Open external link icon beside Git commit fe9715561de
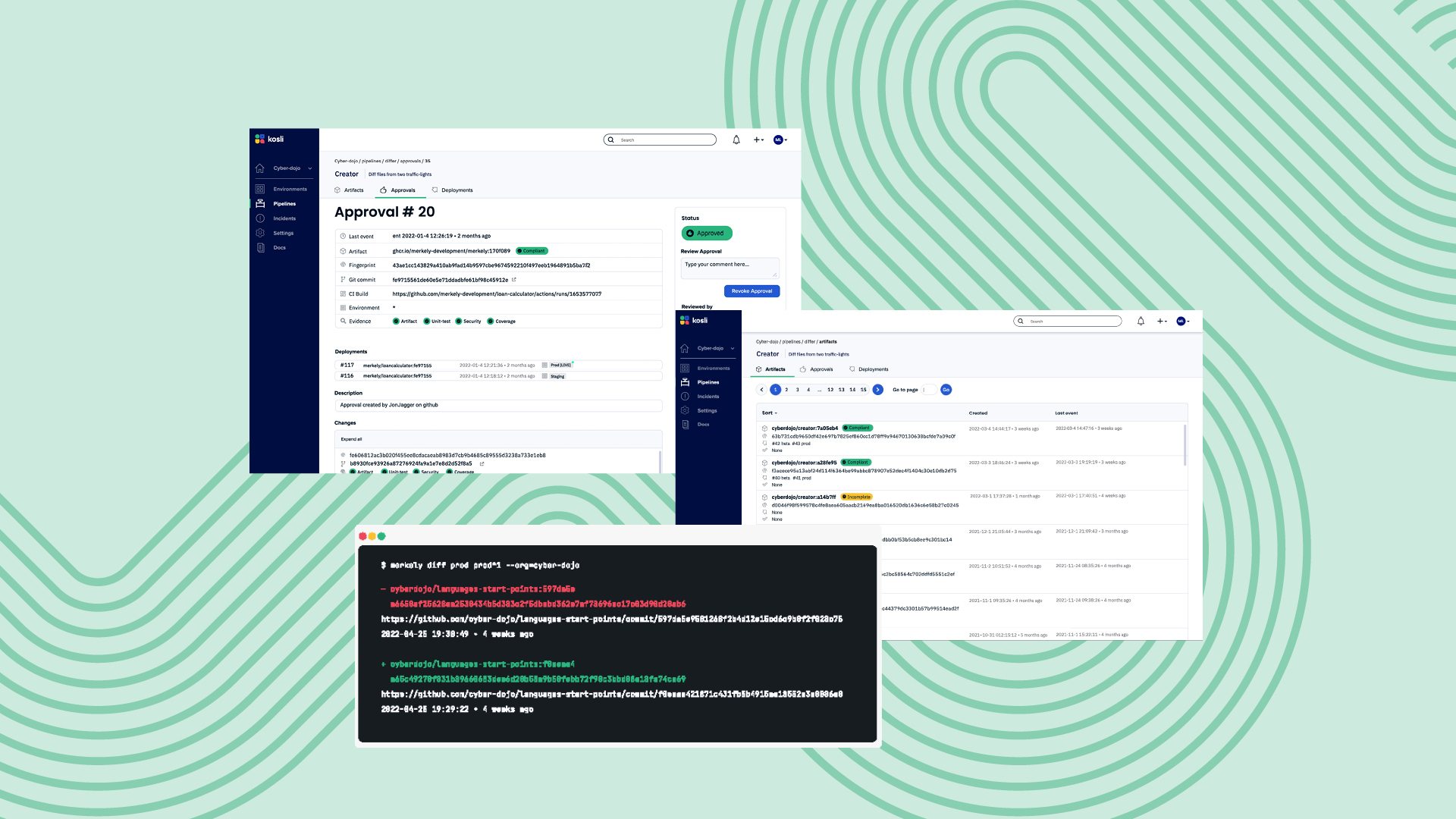The width and height of the screenshot is (1456, 819). pos(513,280)
